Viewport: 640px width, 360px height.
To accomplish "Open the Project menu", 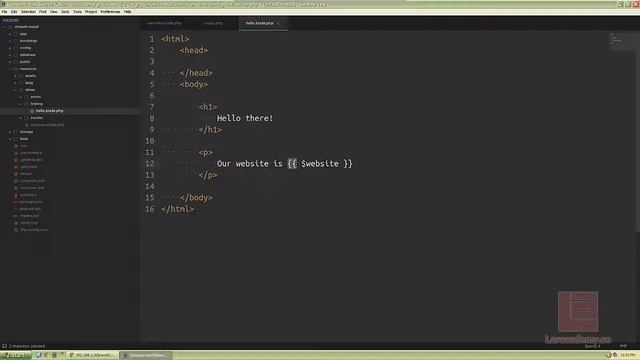I will pos(91,12).
